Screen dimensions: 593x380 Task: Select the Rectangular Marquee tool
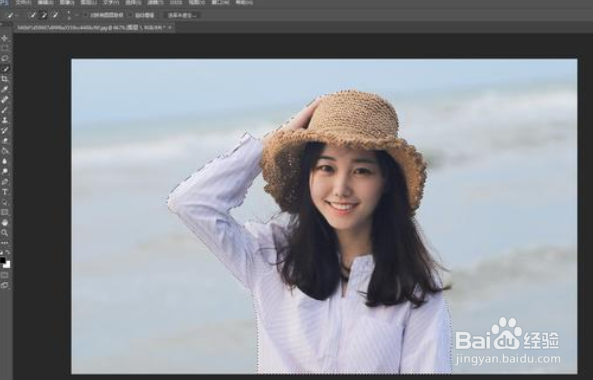click(x=5, y=48)
